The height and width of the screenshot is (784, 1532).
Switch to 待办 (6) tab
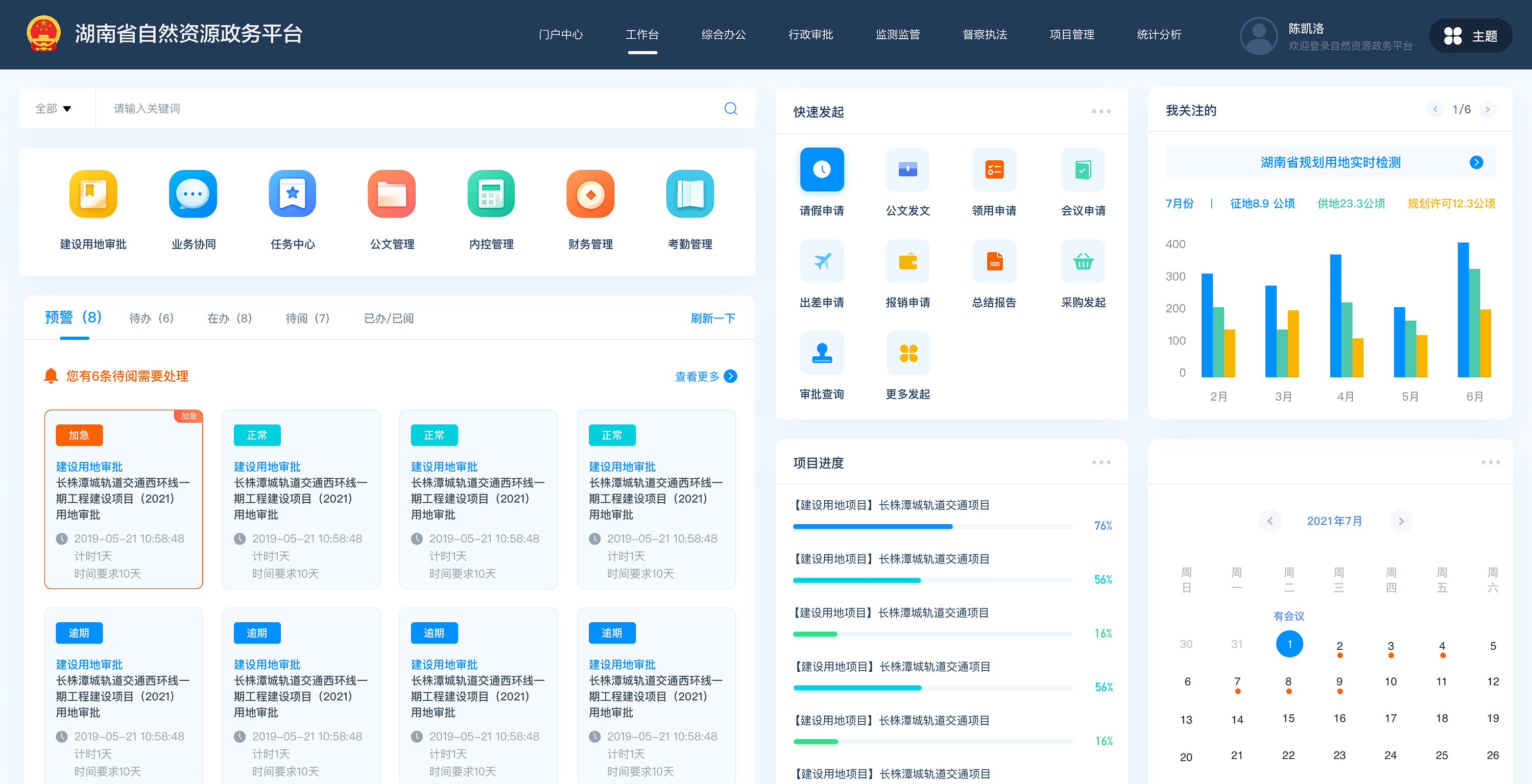151,318
